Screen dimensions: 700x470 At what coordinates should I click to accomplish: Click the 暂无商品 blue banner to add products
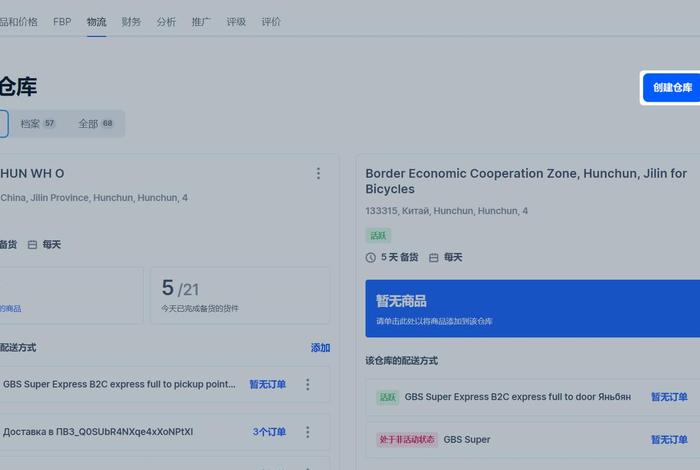click(x=533, y=308)
